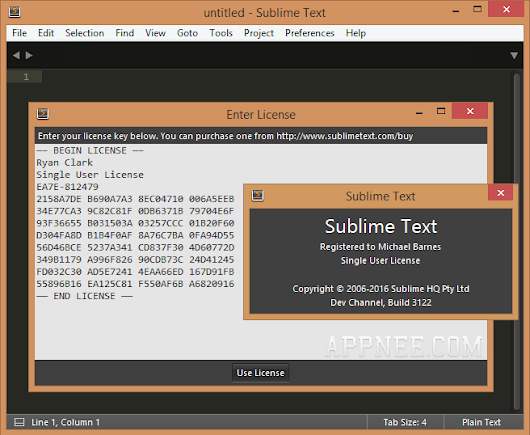Click the About dialog Sublime Text icon
This screenshot has height=435, width=530.
pyautogui.click(x=258, y=195)
